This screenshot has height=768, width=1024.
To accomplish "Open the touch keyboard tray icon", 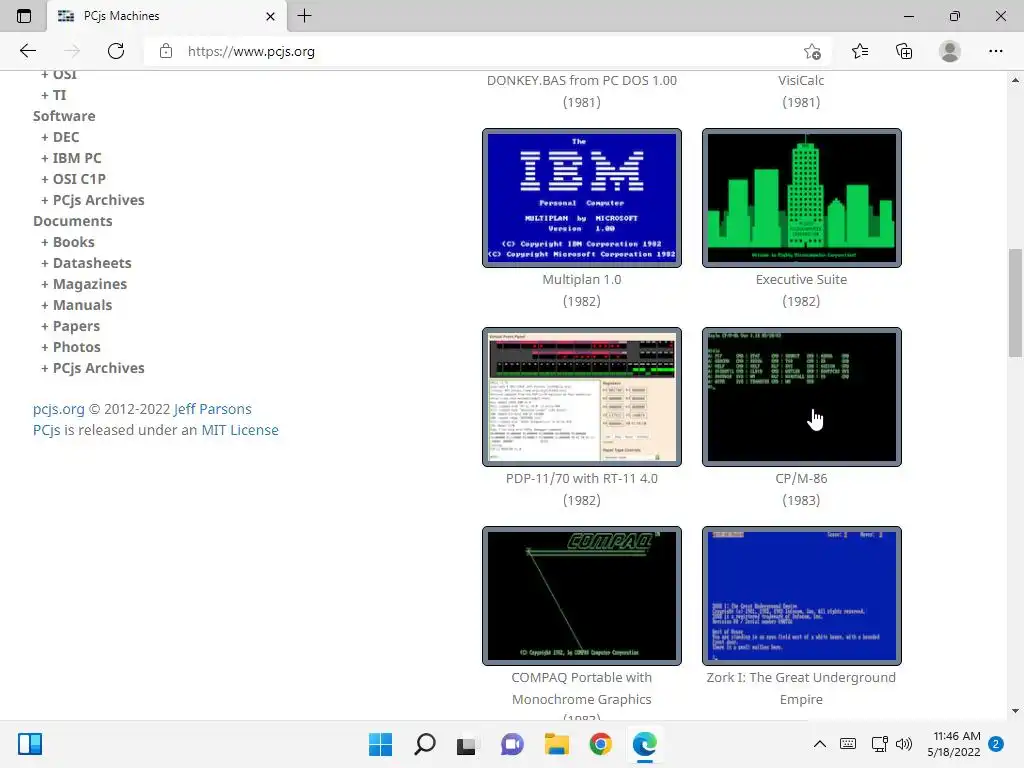I will tap(848, 744).
